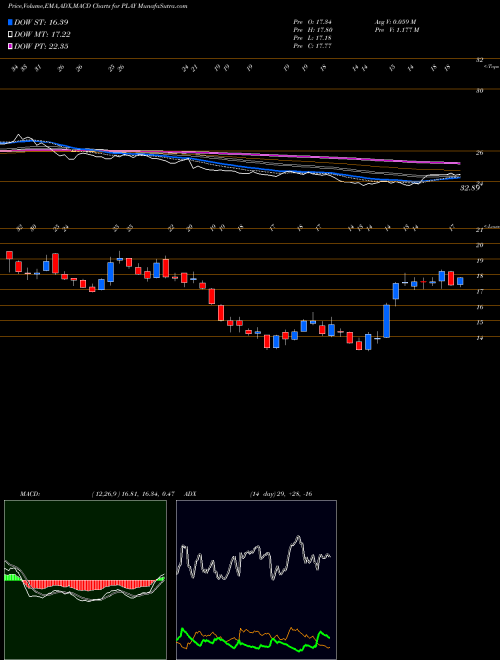This screenshot has width=500, height=660.
Task: Click the 'Pre O: 17.34' open value
Action: click(313, 22)
